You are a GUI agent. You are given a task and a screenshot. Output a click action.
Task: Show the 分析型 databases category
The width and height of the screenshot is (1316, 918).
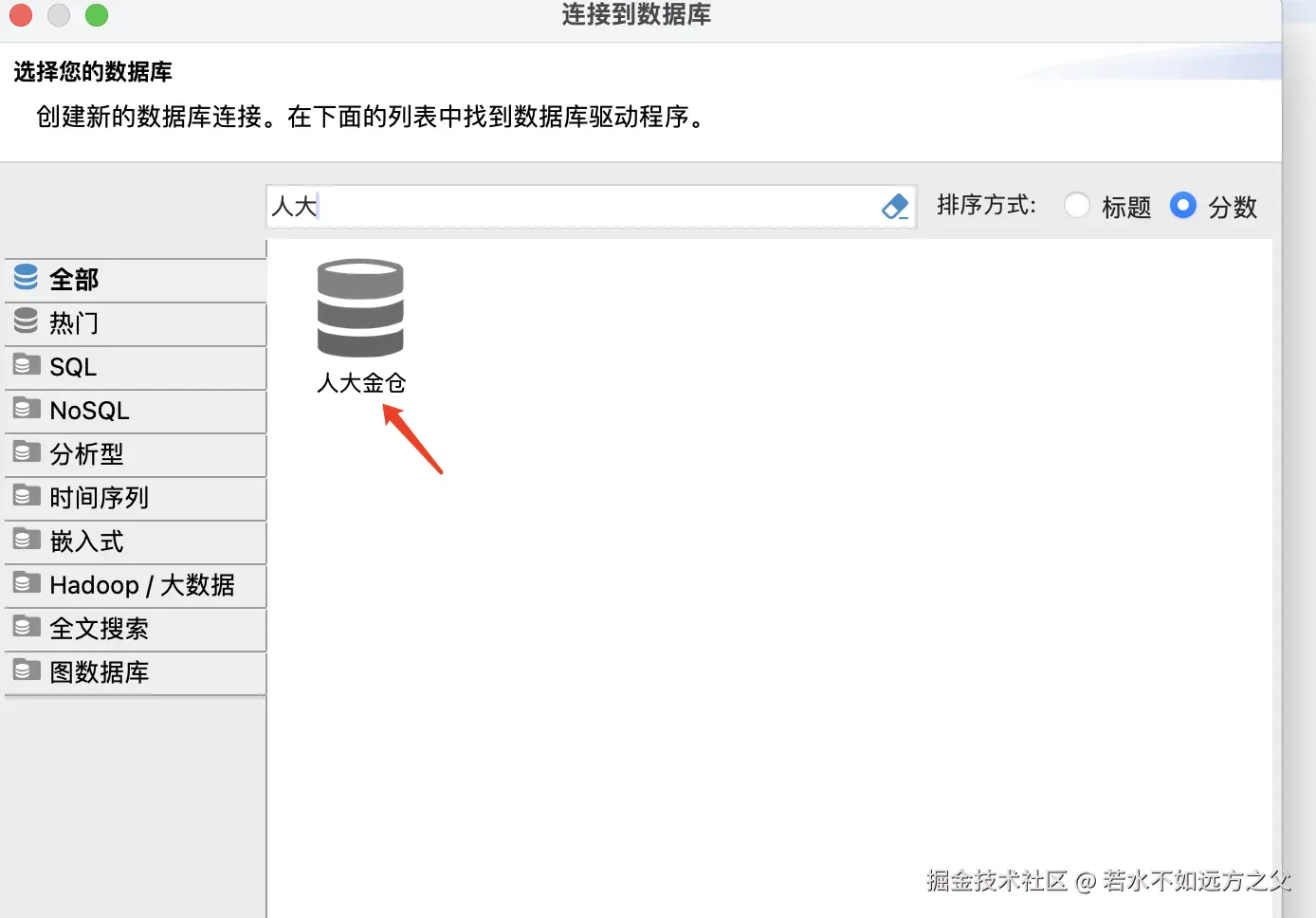(136, 454)
